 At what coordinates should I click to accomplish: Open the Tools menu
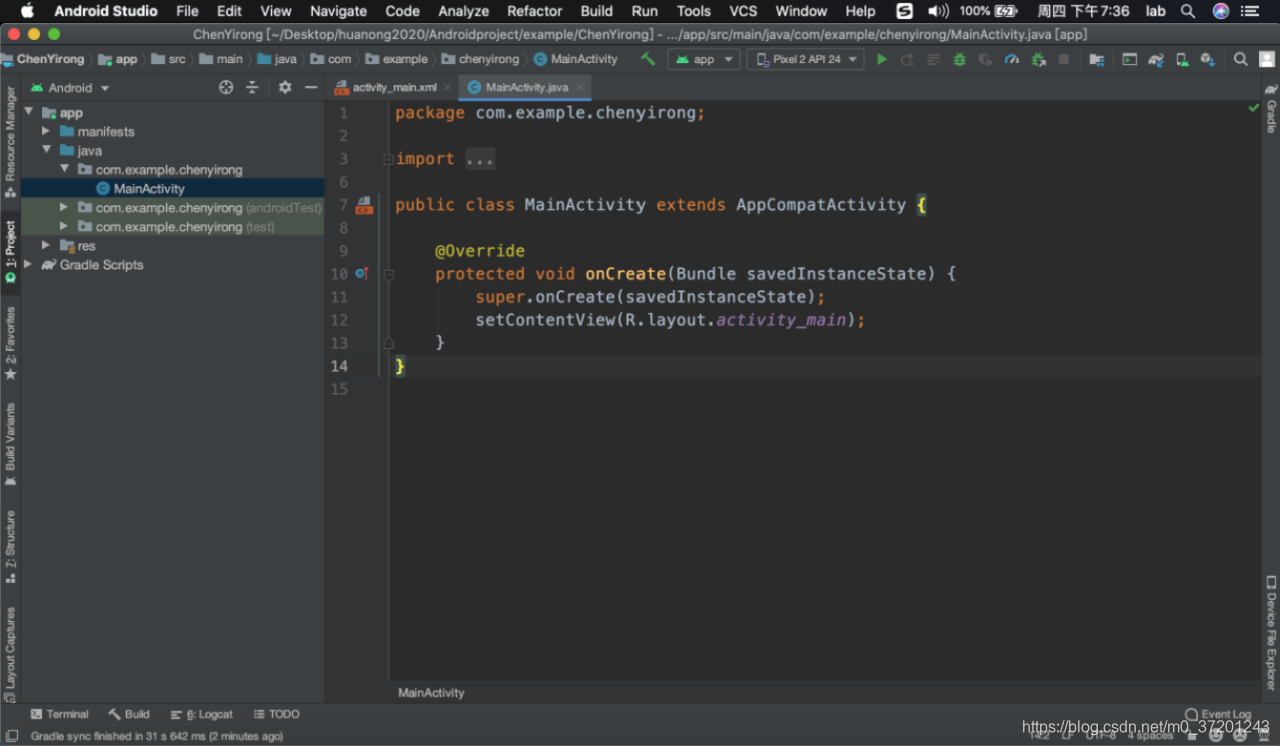[x=693, y=11]
